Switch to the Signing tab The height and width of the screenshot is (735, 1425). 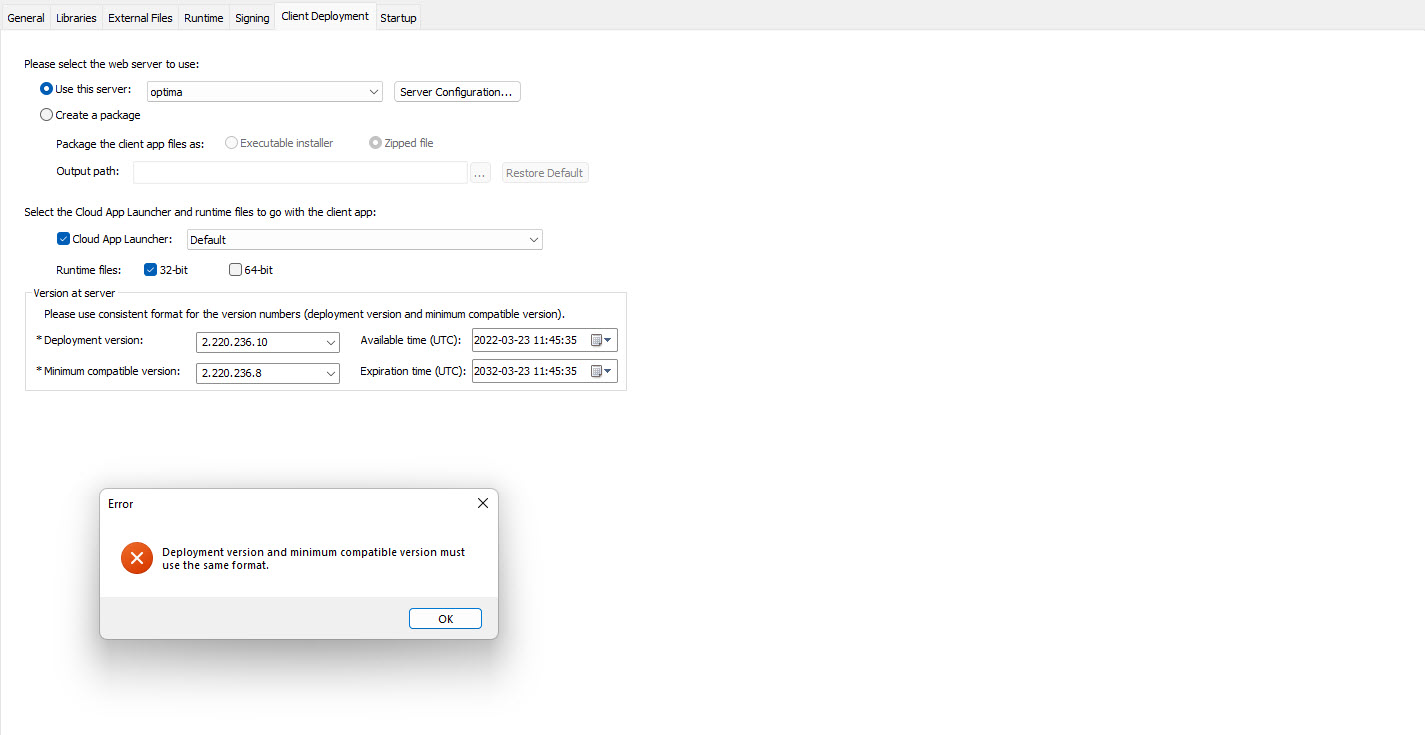pos(252,18)
